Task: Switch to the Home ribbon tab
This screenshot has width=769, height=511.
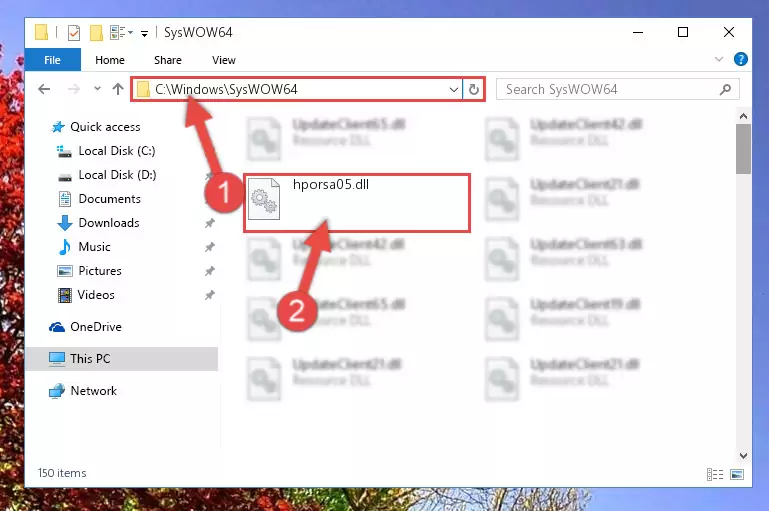Action: point(110,60)
